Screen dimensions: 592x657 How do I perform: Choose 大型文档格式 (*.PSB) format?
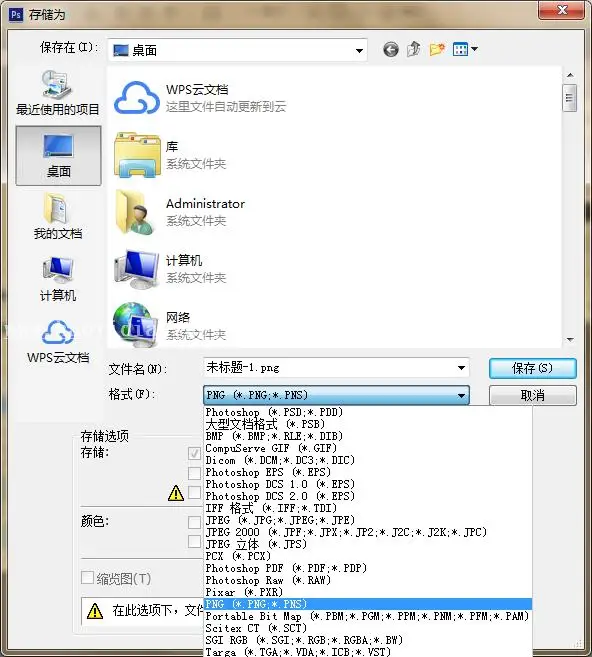(x=368, y=424)
